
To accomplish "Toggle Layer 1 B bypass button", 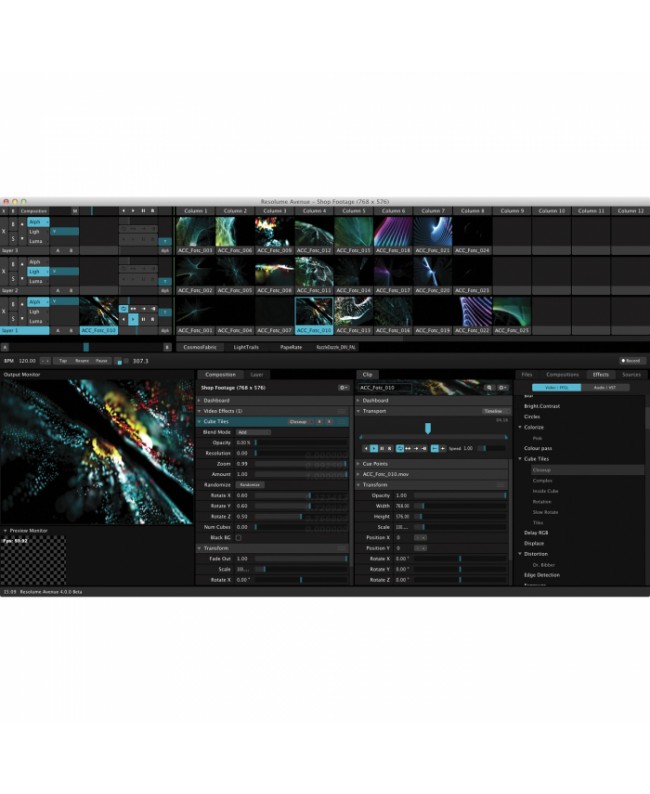I will coord(13,303).
